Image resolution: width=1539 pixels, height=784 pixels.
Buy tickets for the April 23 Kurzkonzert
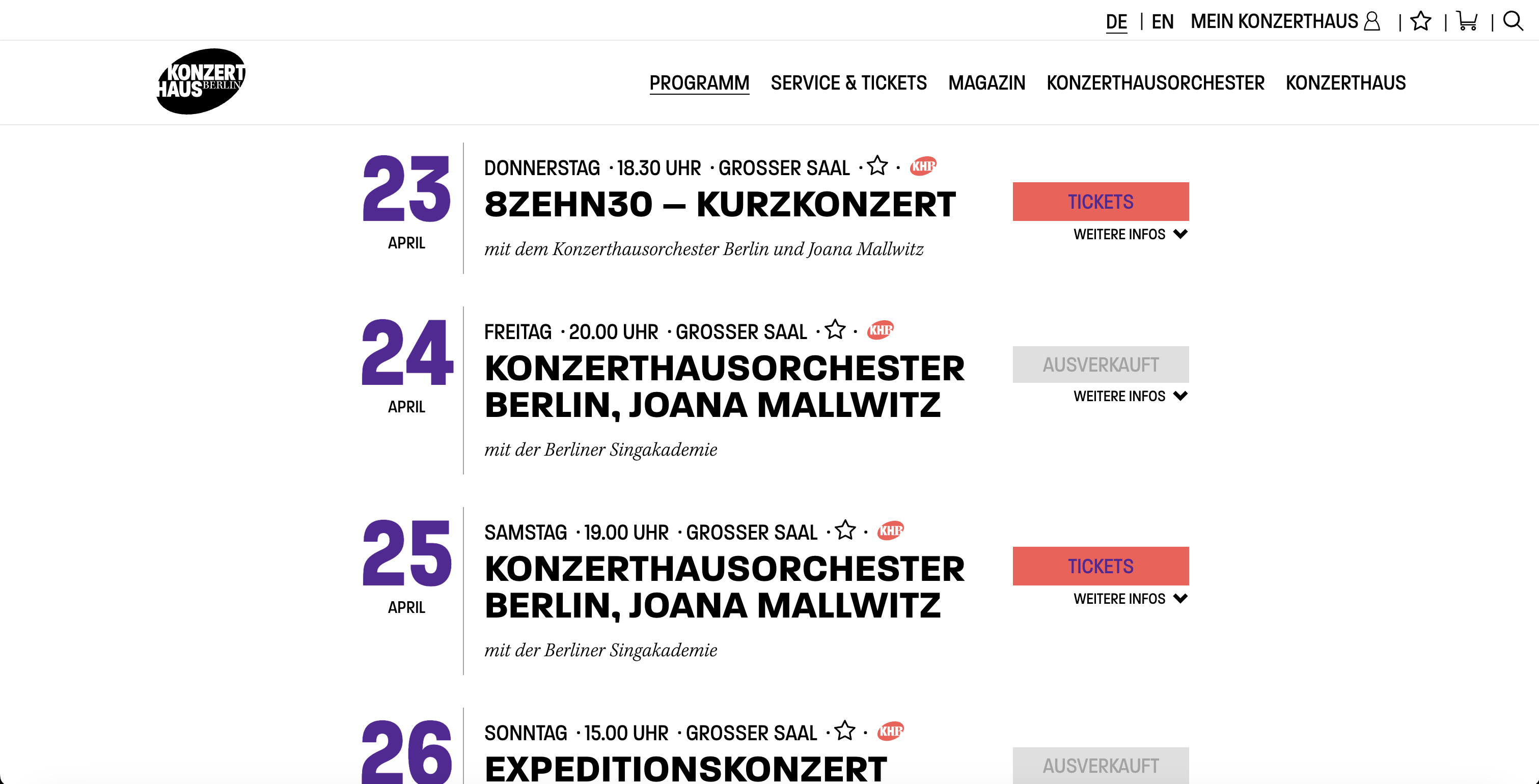1100,202
